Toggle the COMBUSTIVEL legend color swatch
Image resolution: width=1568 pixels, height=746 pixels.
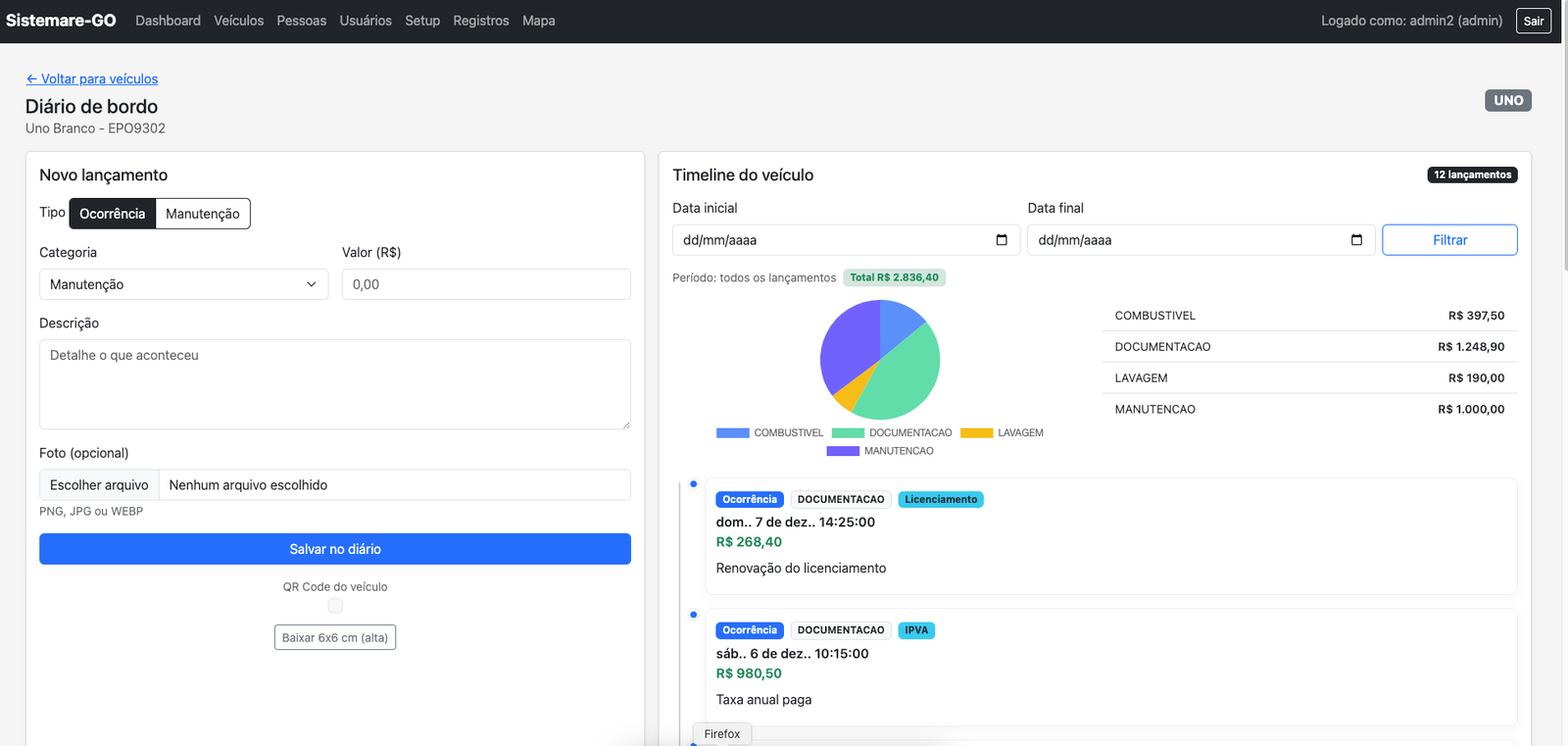[733, 433]
